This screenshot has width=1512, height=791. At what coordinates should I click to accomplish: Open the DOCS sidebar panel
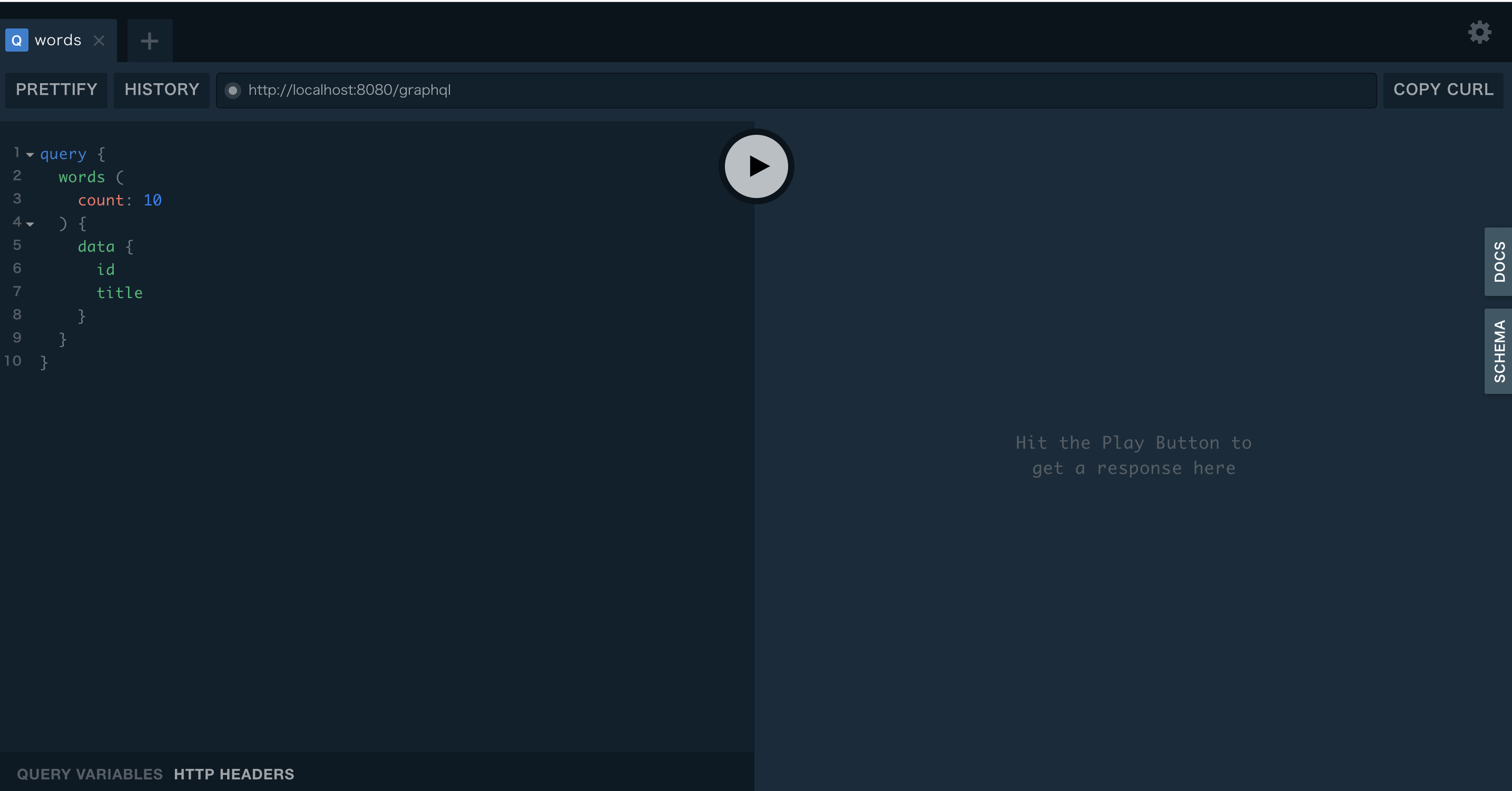(1498, 262)
